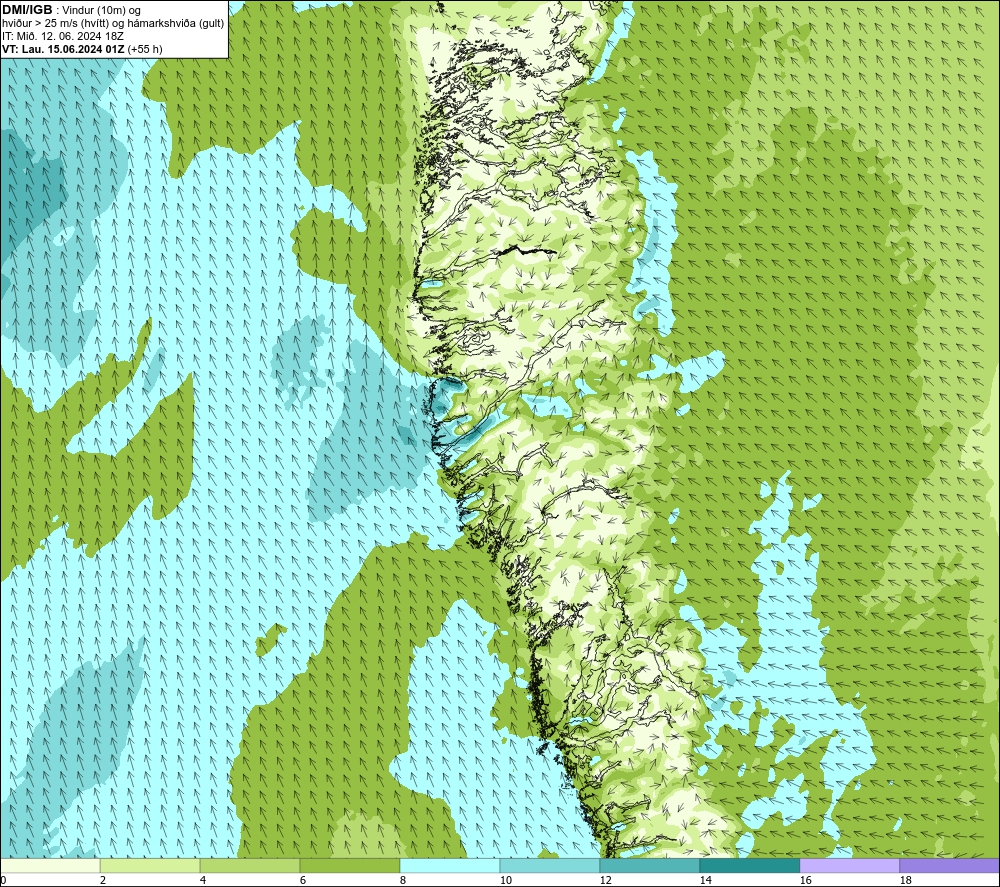Click the 'hviður > 25 m/s (hvítt)' legend line
This screenshot has width=1000, height=887.
pyautogui.click(x=113, y=24)
